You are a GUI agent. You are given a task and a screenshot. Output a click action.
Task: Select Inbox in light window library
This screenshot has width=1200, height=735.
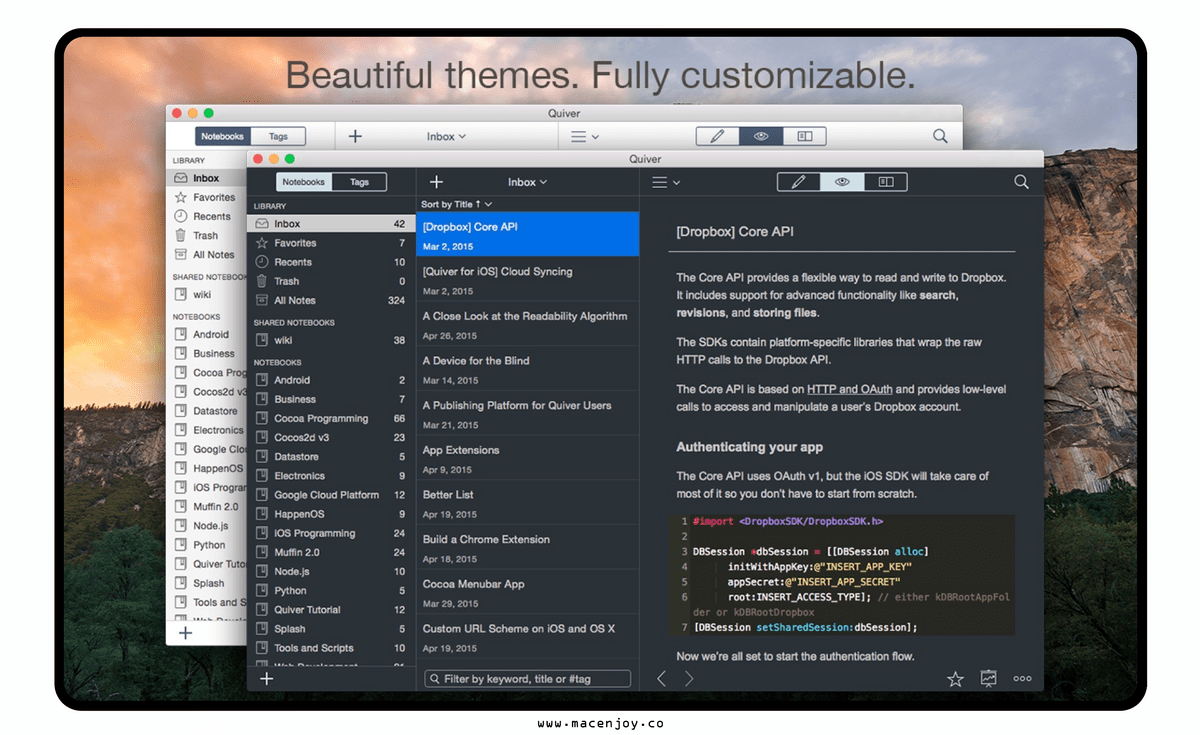coord(206,178)
